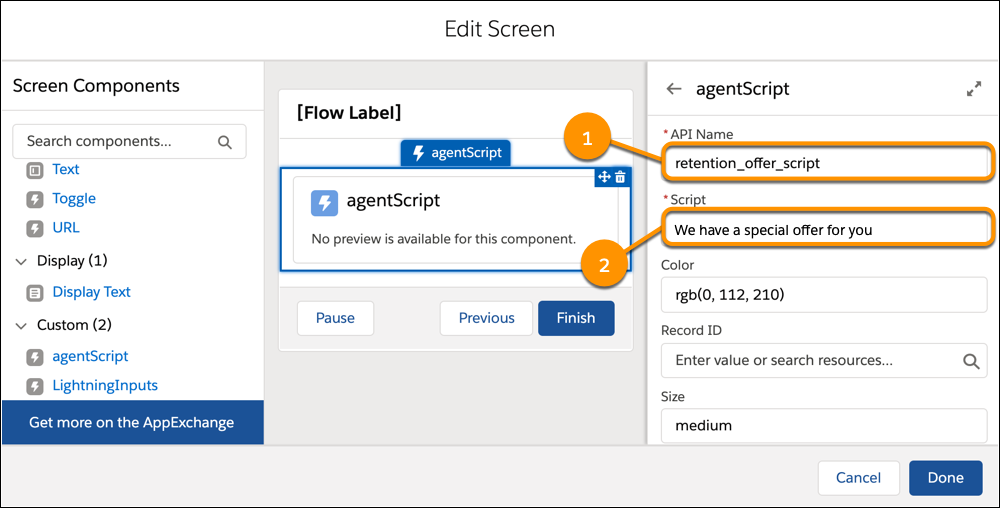Click the Done button

click(946, 478)
